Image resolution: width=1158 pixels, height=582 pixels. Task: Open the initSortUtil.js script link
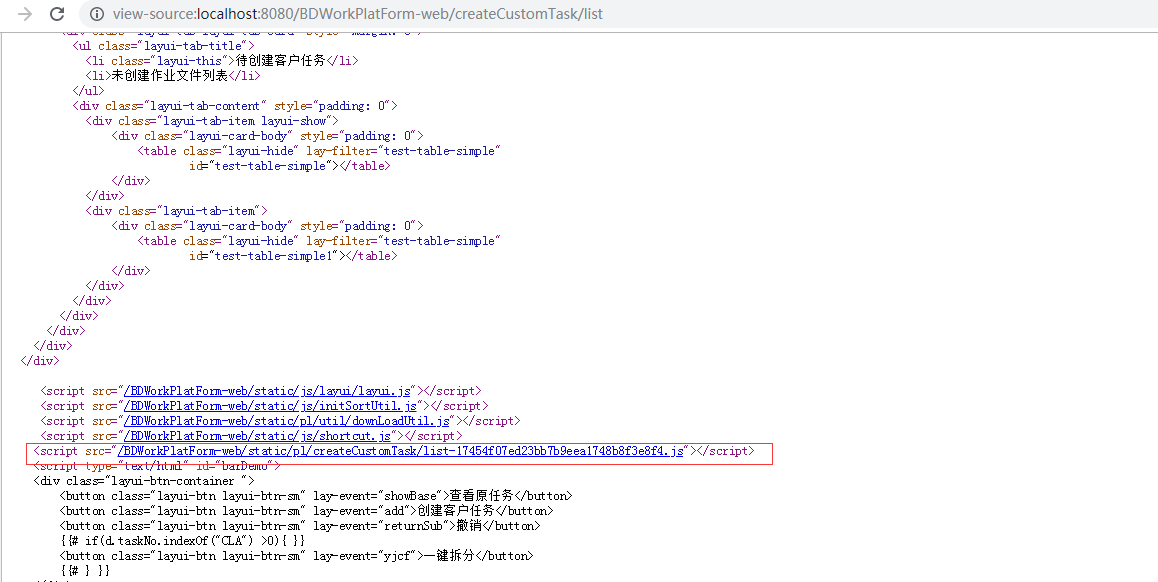pyautogui.click(x=270, y=405)
